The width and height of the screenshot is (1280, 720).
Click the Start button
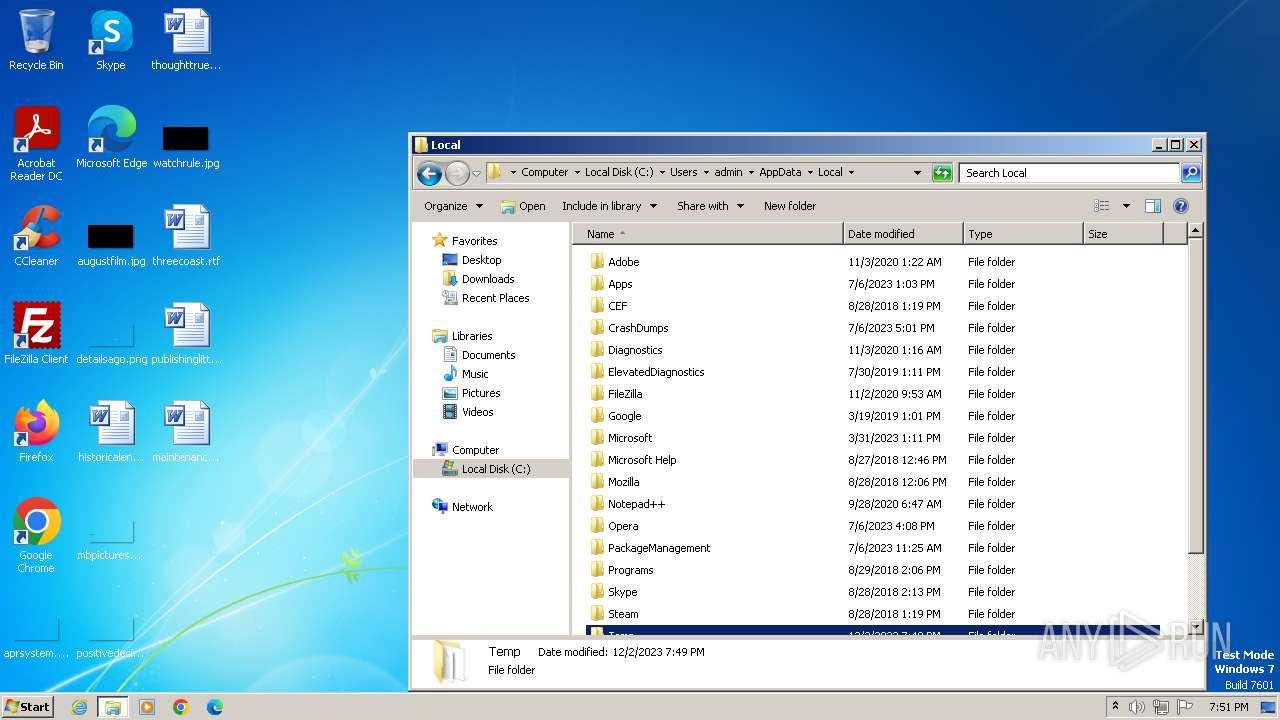[x=28, y=706]
